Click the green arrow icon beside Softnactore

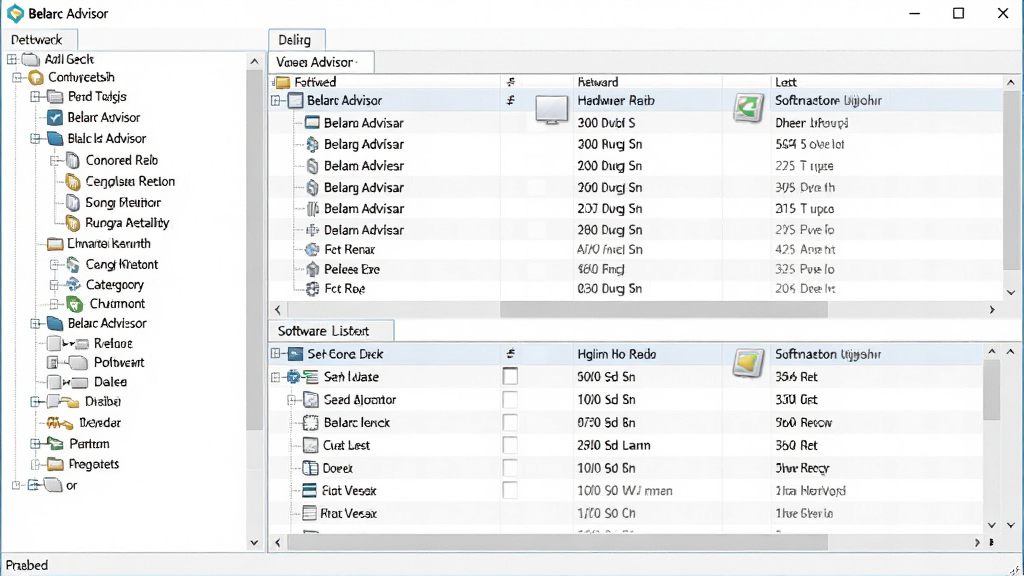pyautogui.click(x=748, y=108)
